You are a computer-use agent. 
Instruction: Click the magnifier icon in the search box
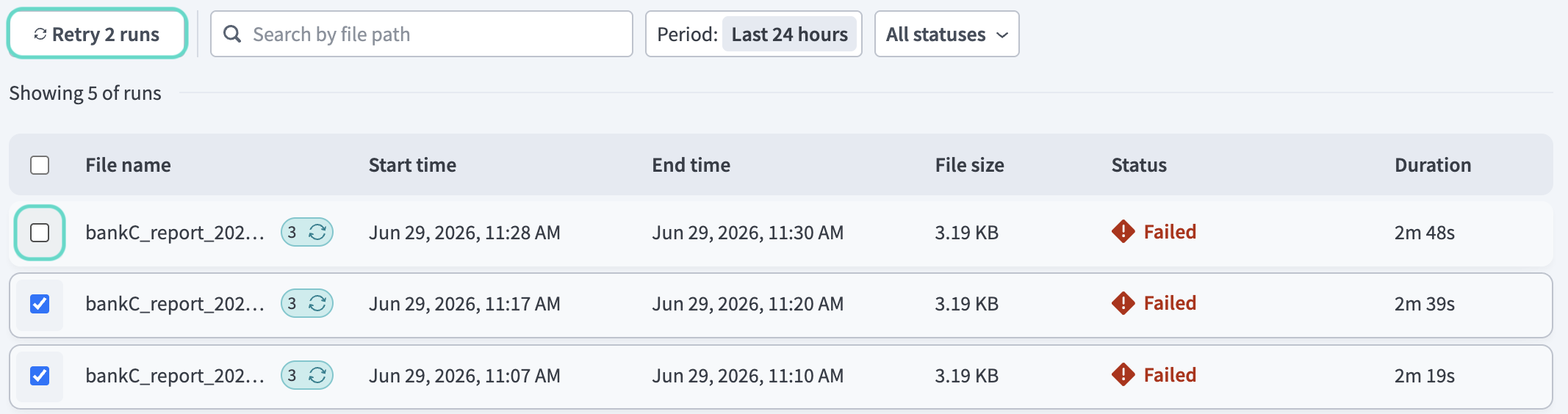[x=232, y=34]
